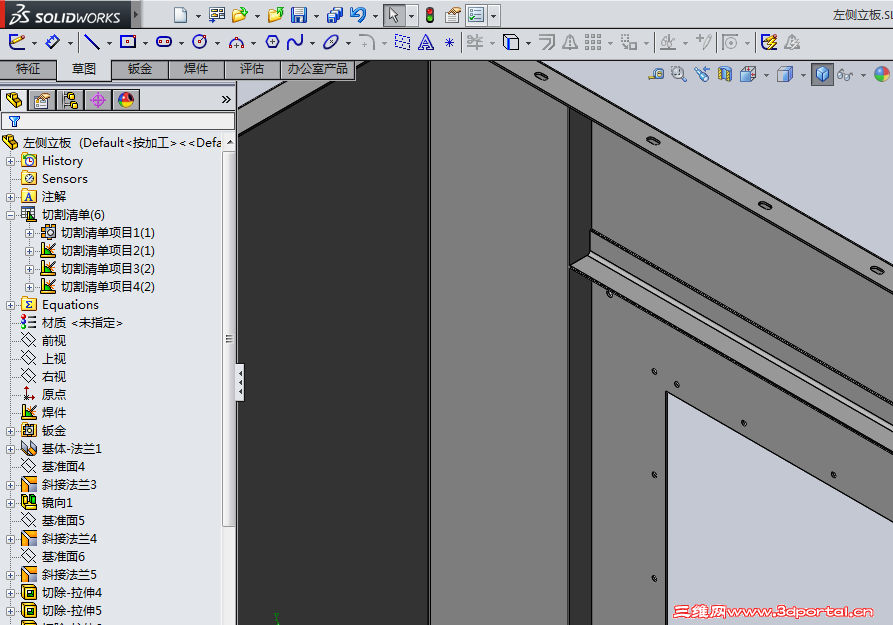Click the feature tree scrollbar

click(230, 339)
